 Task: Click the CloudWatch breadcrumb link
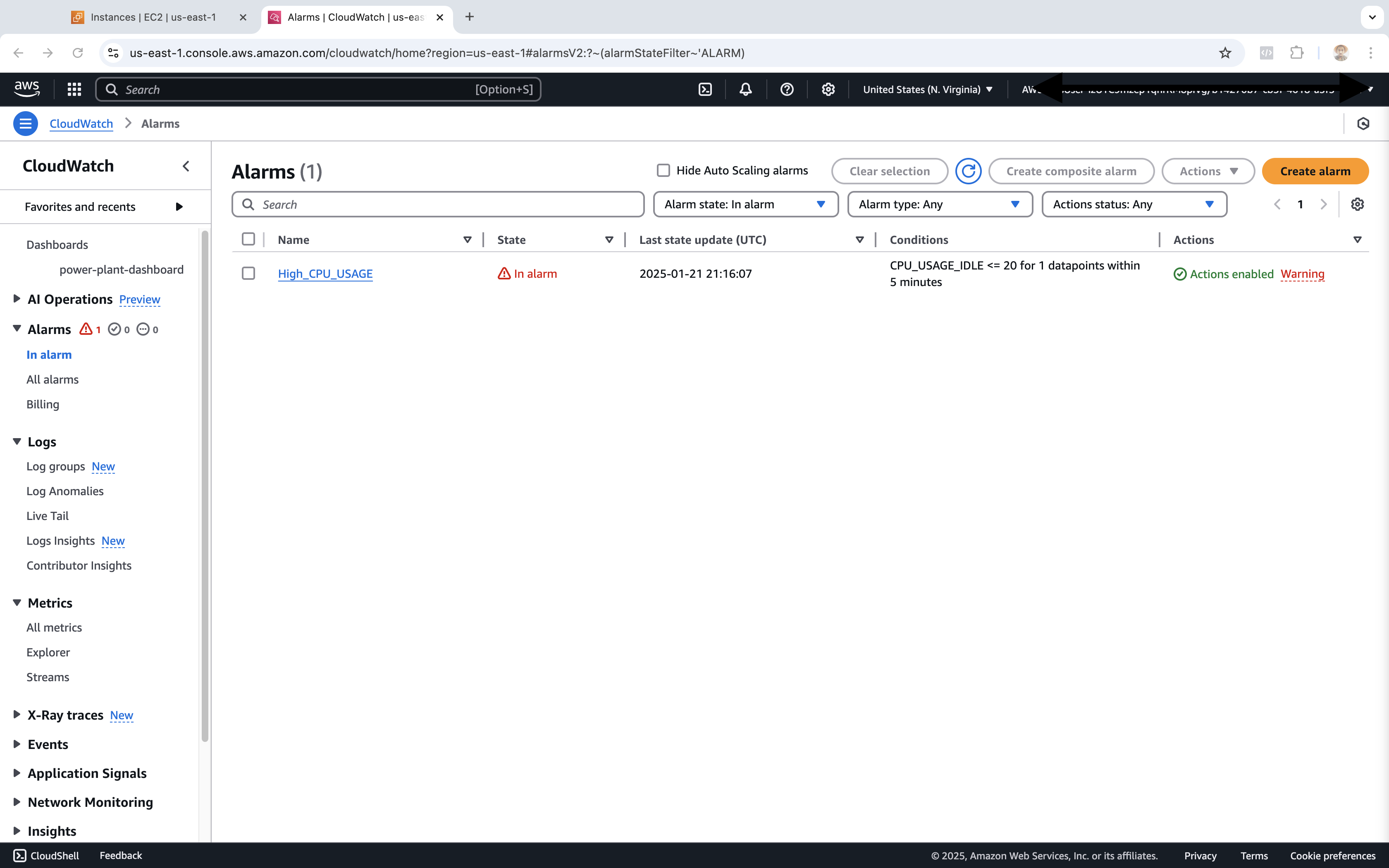81,124
